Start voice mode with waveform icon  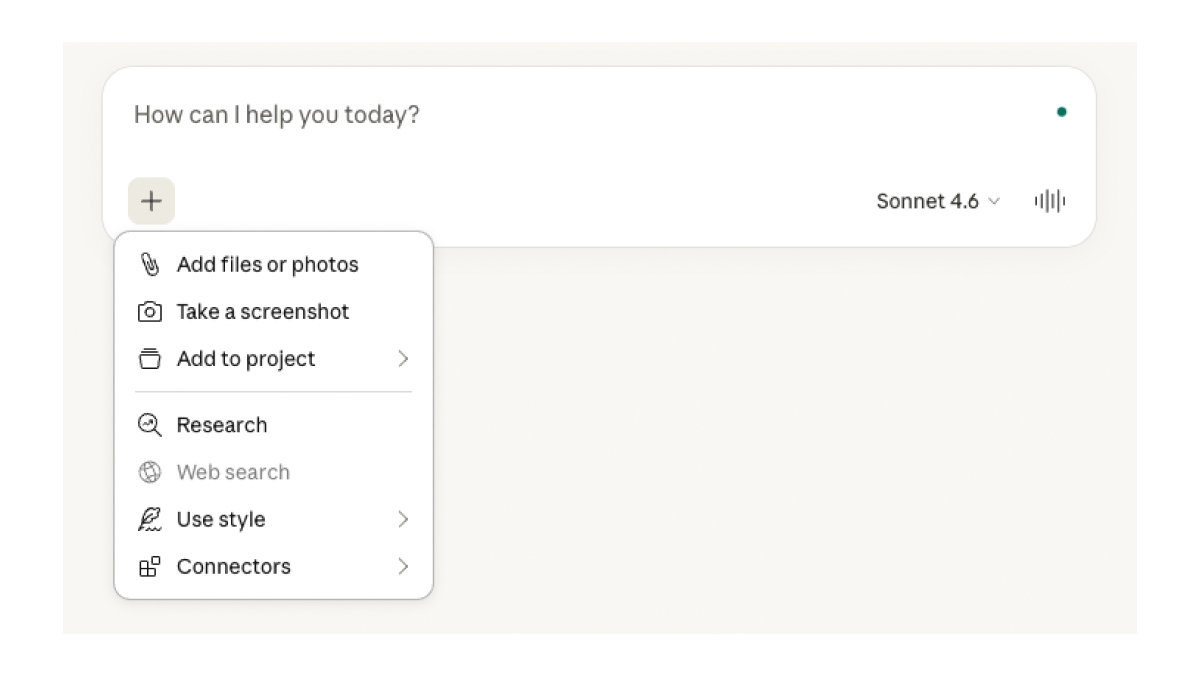pos(1049,201)
